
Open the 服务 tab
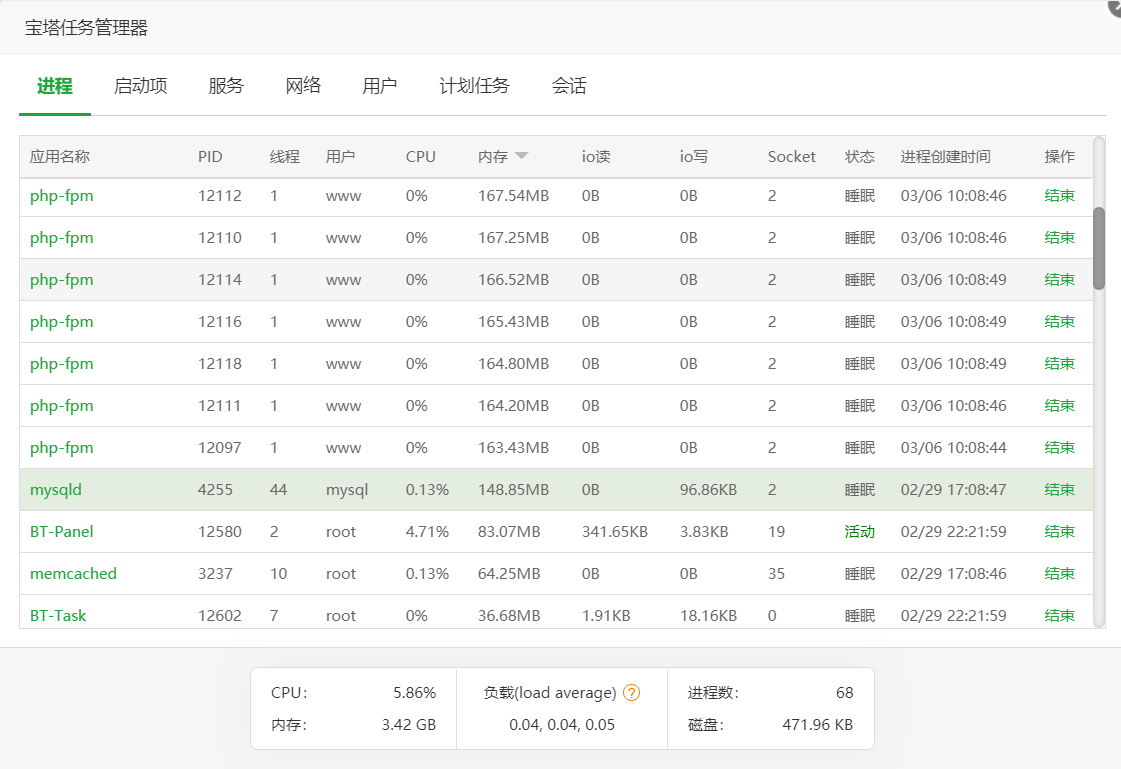click(x=226, y=86)
